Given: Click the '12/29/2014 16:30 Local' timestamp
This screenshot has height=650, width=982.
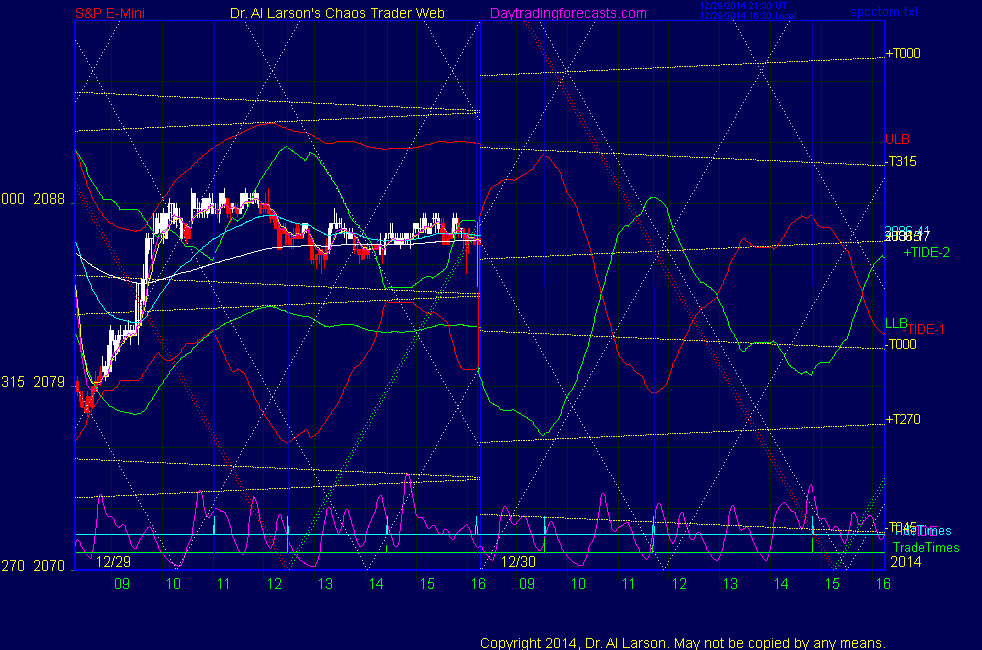Looking at the screenshot, I should pos(748,16).
